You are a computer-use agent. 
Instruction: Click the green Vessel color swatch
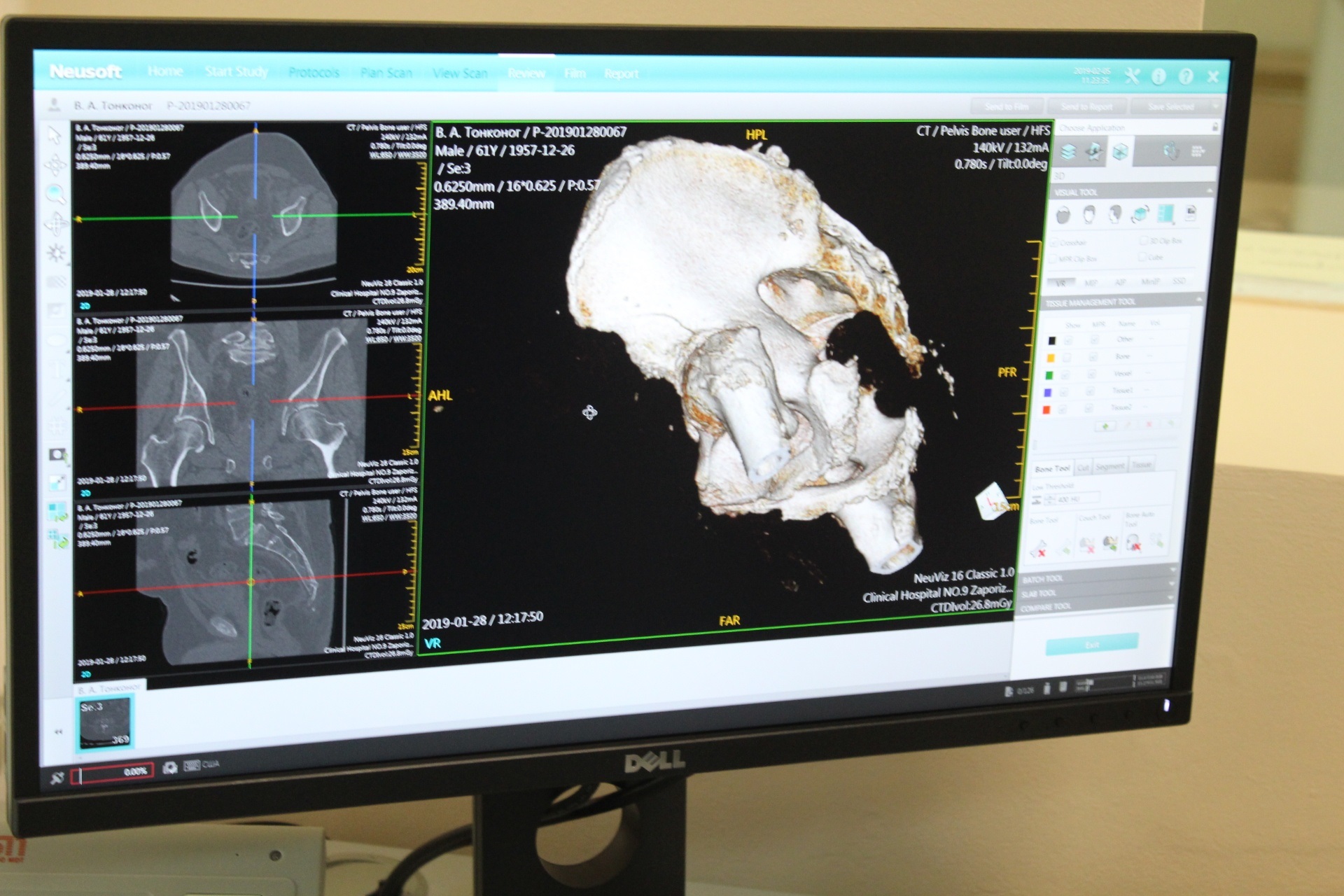click(1049, 376)
